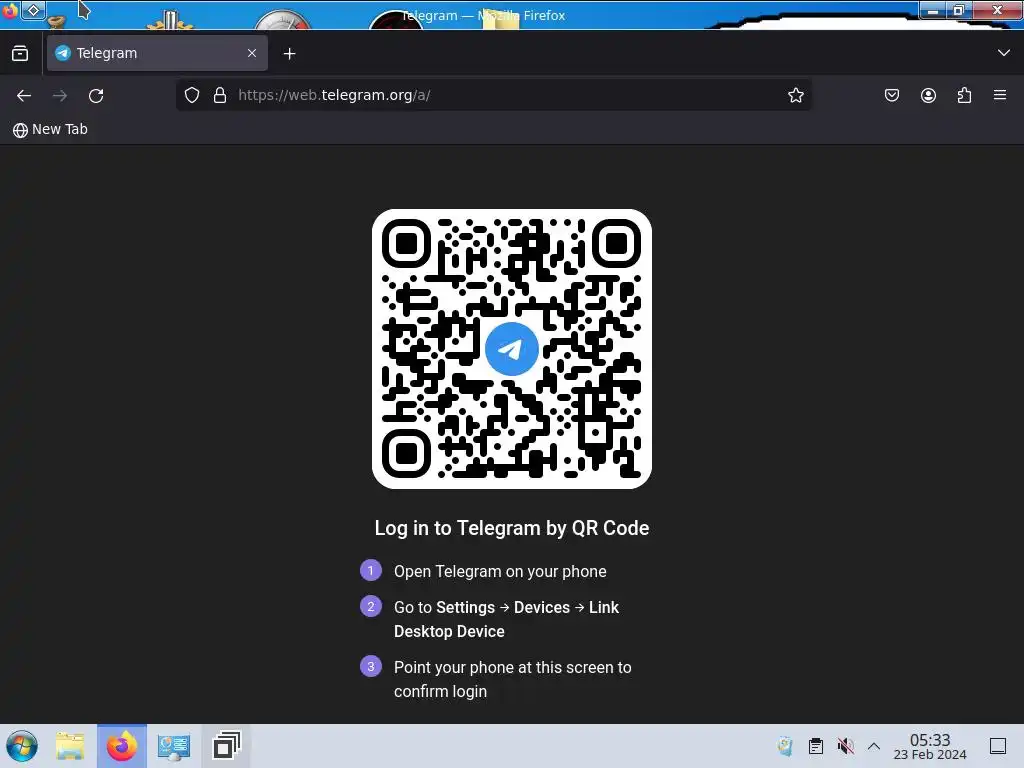Open the window switcher taskbar icon
This screenshot has height=768, width=1024.
coord(226,746)
